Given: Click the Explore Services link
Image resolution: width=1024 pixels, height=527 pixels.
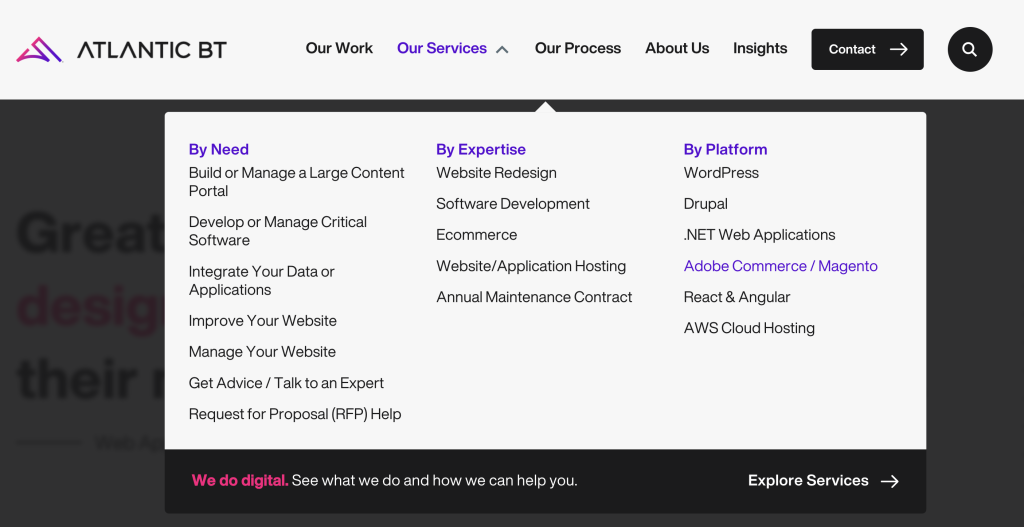Looking at the screenshot, I should pyautogui.click(x=808, y=481).
